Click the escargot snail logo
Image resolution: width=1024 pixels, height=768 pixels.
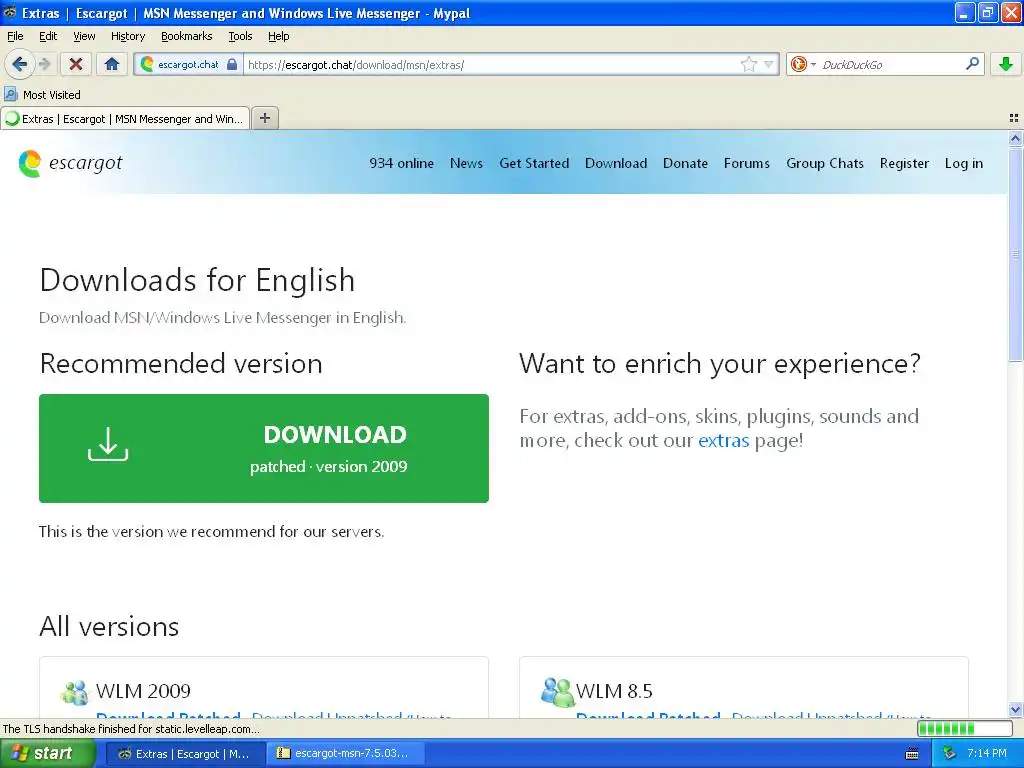click(30, 163)
